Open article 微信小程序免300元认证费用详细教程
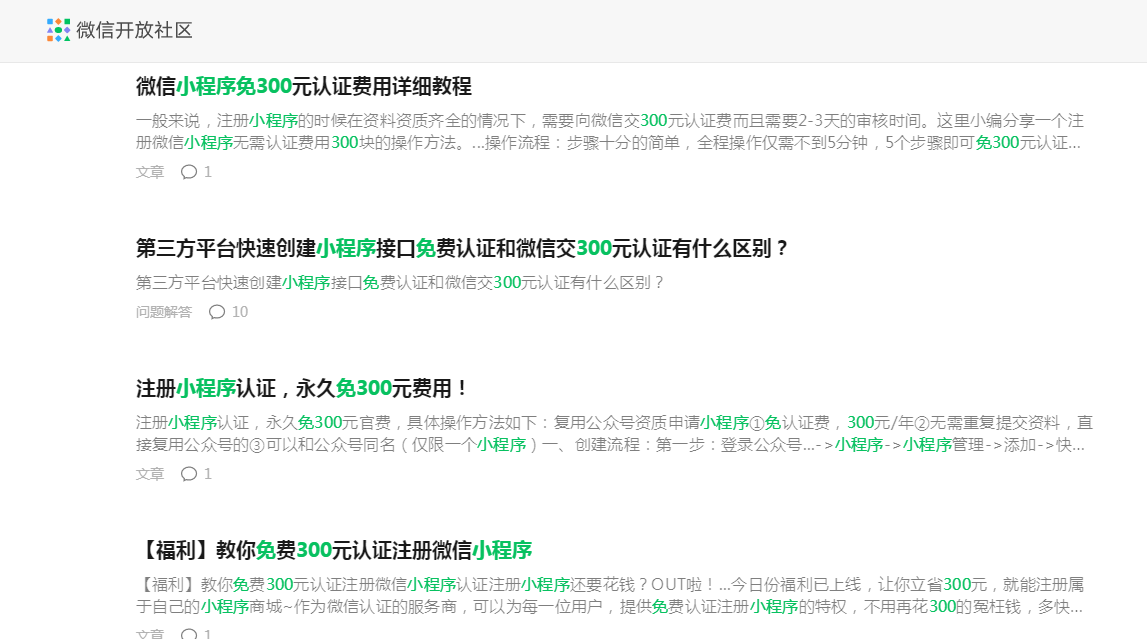The width and height of the screenshot is (1147, 639). point(304,86)
